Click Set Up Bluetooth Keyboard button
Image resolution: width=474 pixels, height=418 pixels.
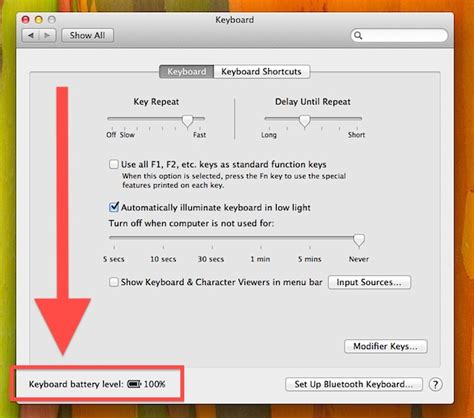click(354, 384)
